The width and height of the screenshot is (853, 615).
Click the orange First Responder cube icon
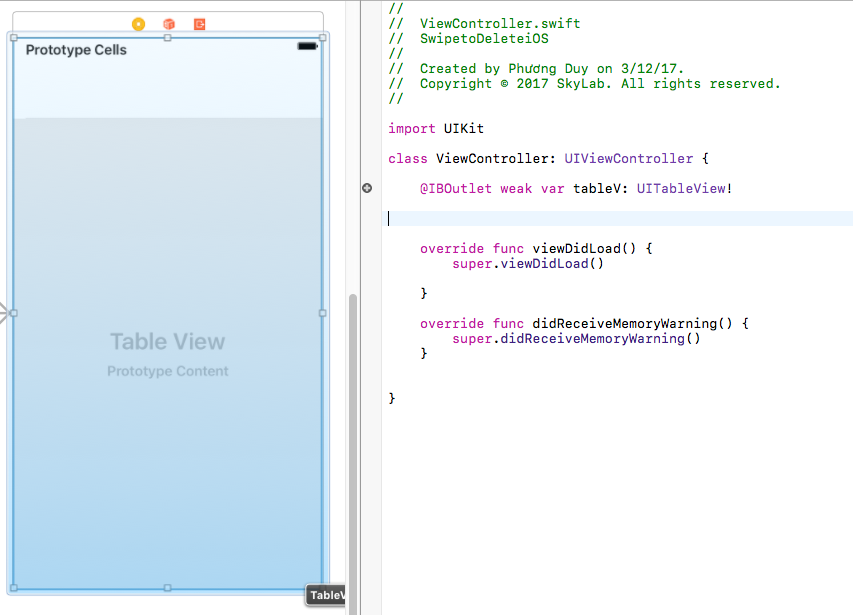pos(169,24)
